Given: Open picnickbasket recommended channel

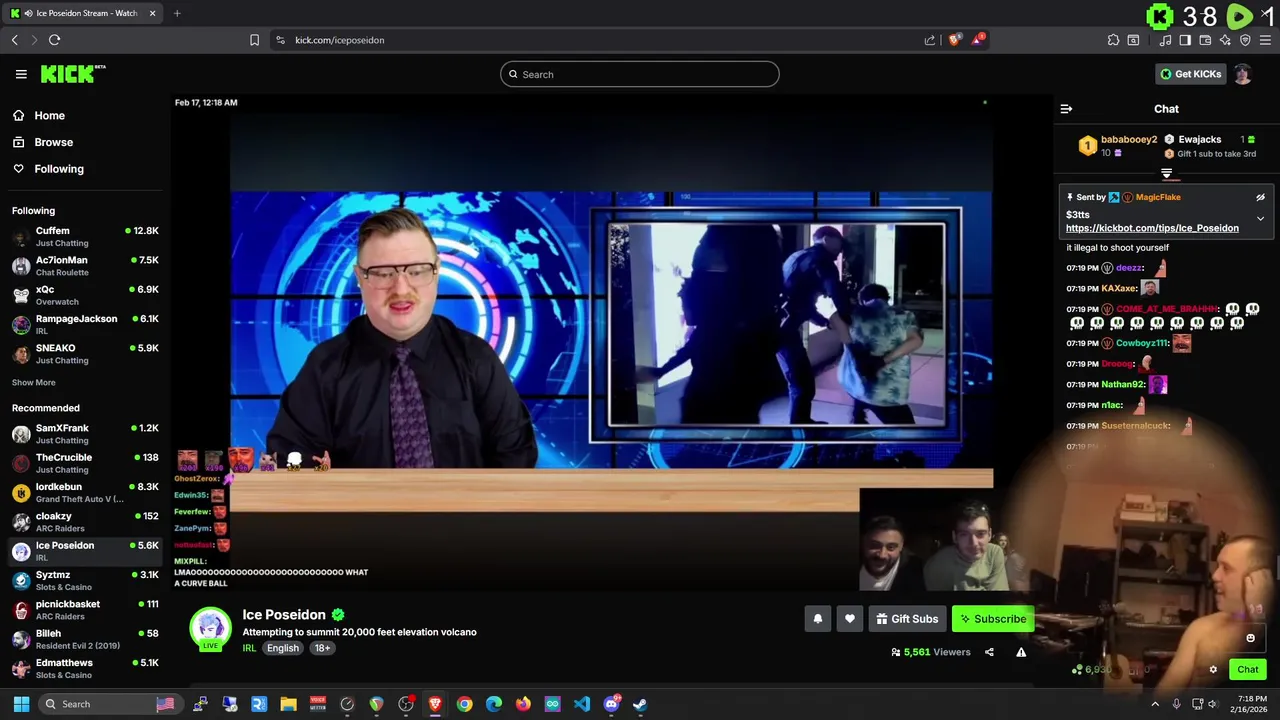Looking at the screenshot, I should 85,610.
